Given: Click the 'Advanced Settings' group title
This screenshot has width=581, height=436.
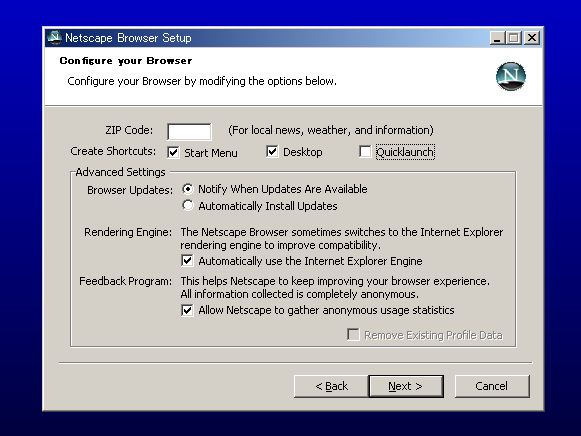Looking at the screenshot, I should pos(120,172).
